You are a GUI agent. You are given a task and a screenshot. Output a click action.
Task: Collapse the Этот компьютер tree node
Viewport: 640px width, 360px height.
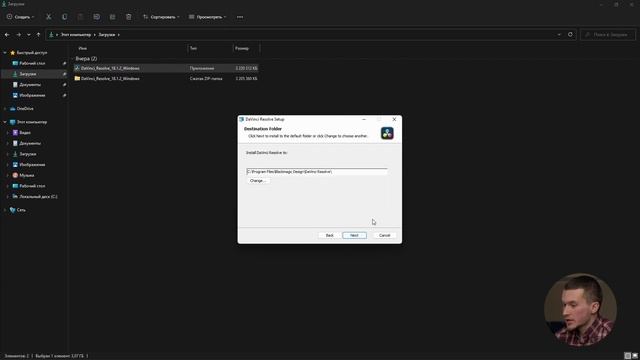[x=5, y=122]
